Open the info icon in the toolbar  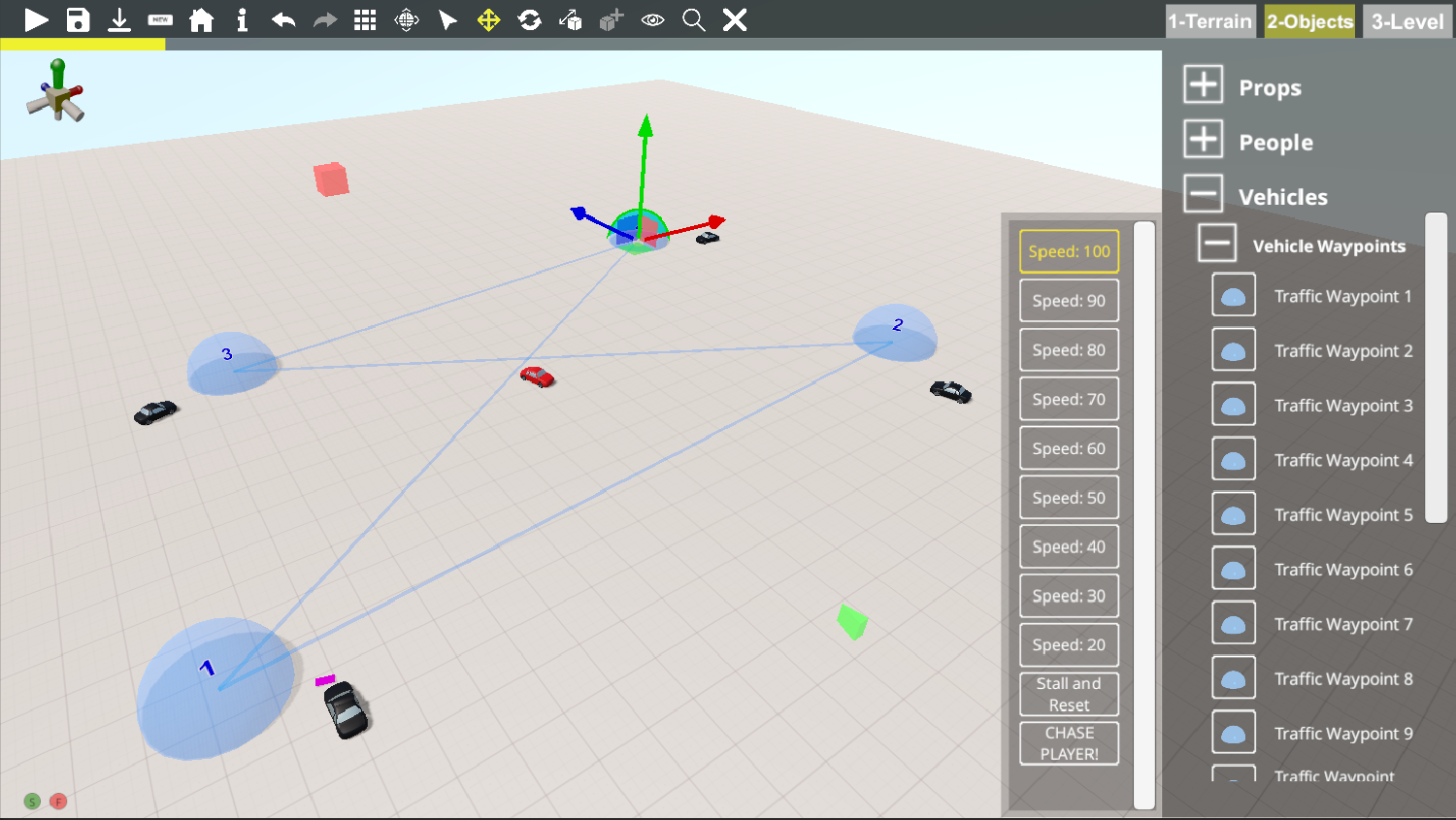tap(242, 19)
